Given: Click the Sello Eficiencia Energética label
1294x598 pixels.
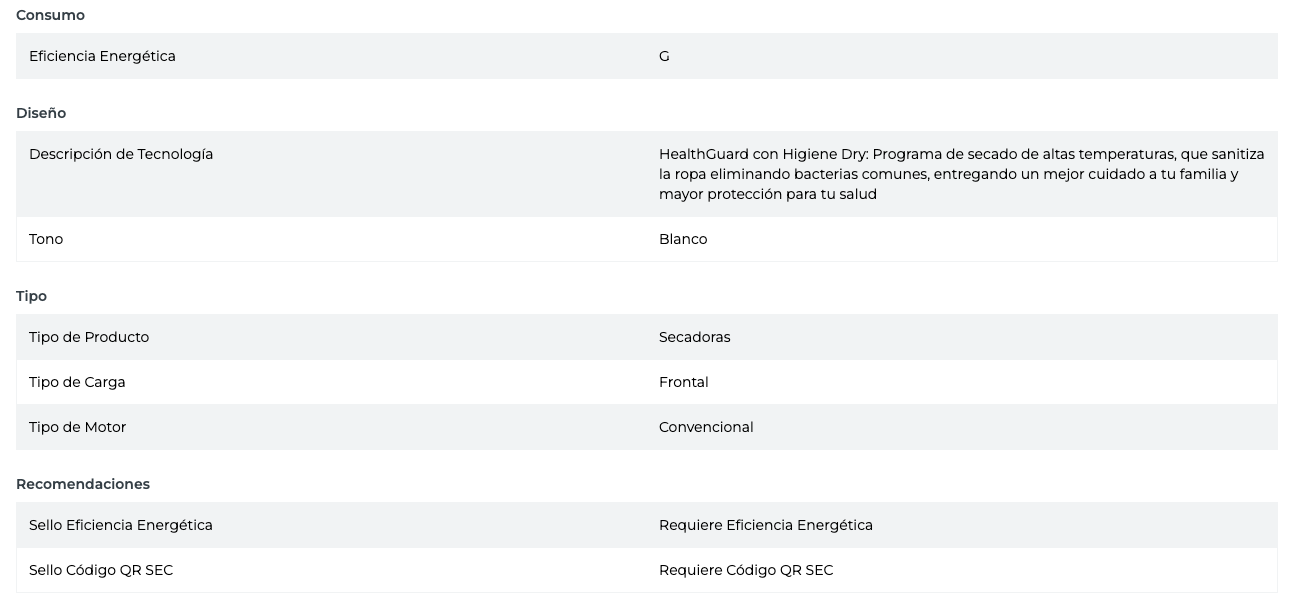Looking at the screenshot, I should coord(121,525).
